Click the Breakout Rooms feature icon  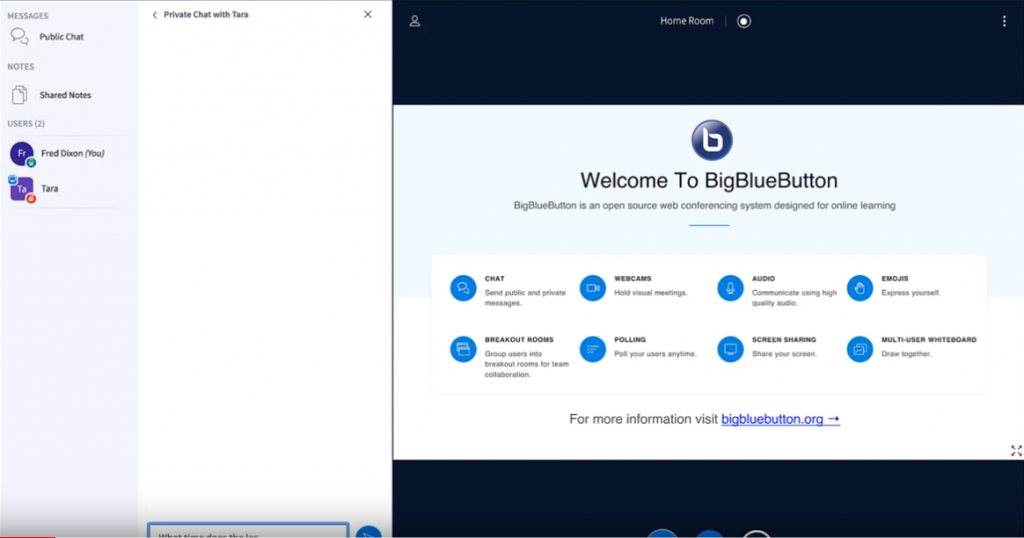(x=463, y=349)
